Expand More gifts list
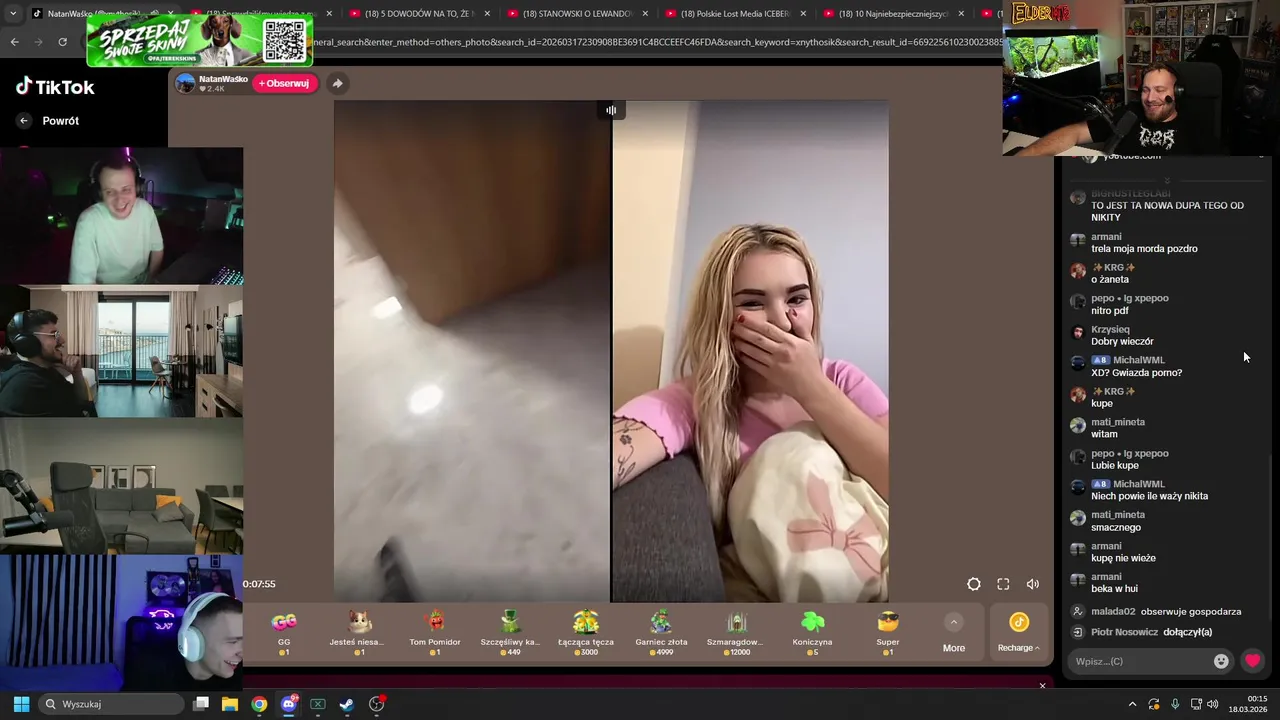This screenshot has width=1280, height=720. (954, 634)
